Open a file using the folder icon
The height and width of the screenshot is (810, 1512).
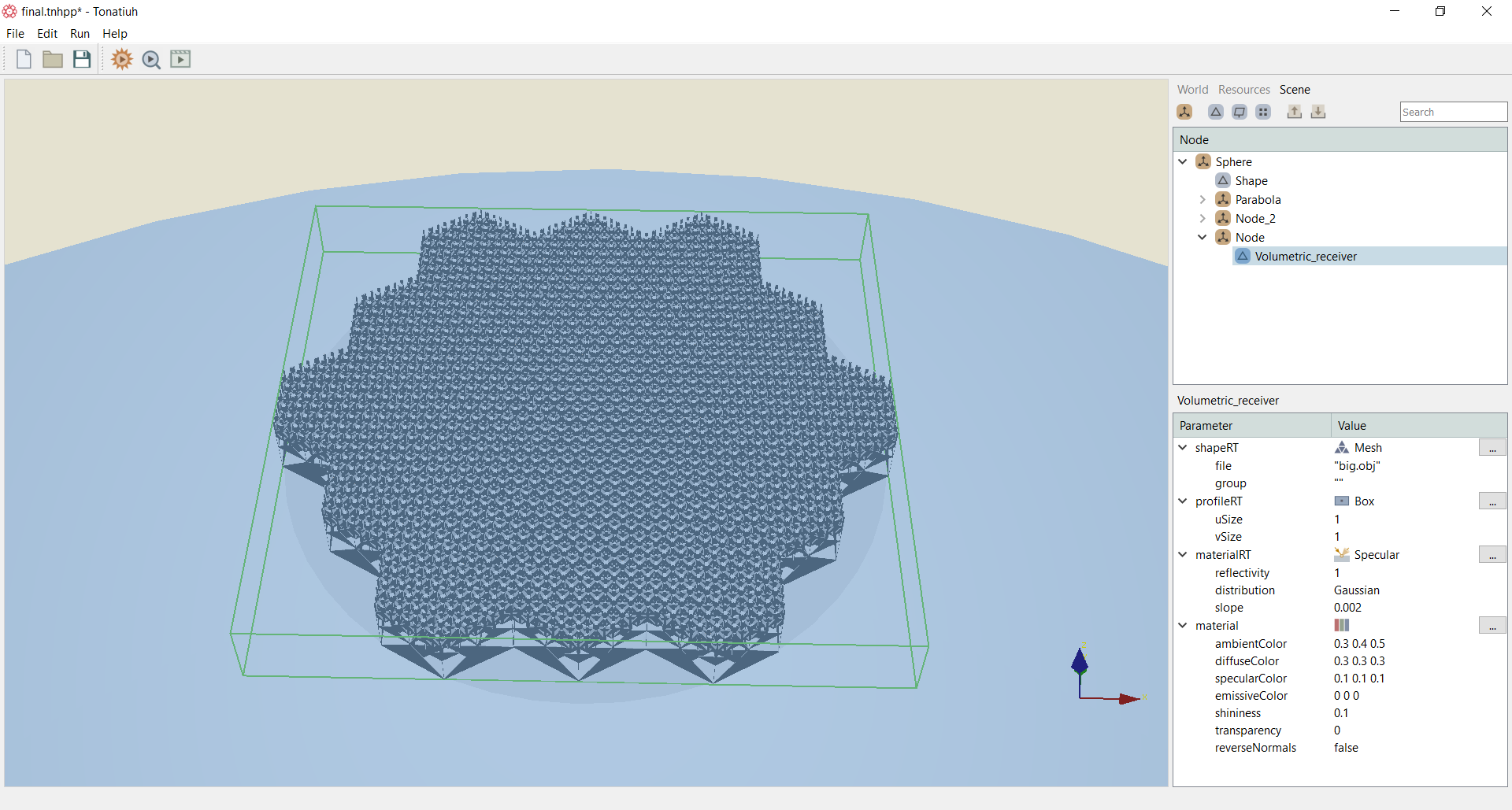click(53, 59)
